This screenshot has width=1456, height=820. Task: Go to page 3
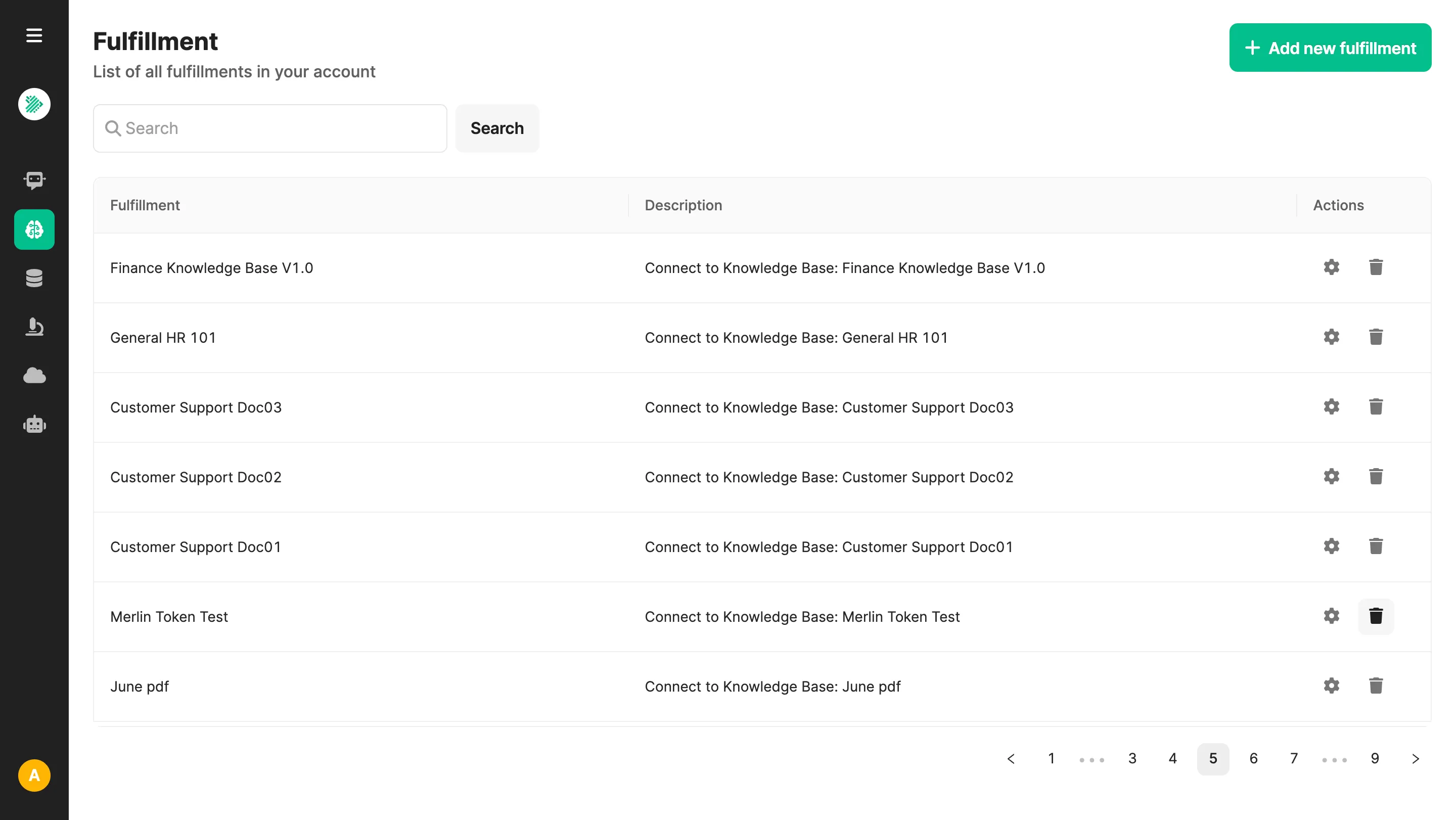click(1132, 759)
